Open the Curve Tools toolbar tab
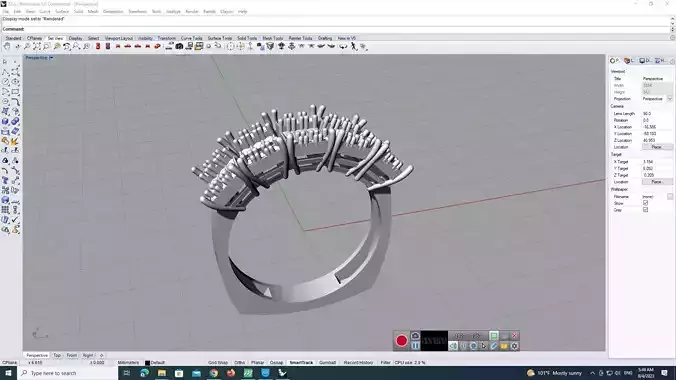 coord(191,38)
